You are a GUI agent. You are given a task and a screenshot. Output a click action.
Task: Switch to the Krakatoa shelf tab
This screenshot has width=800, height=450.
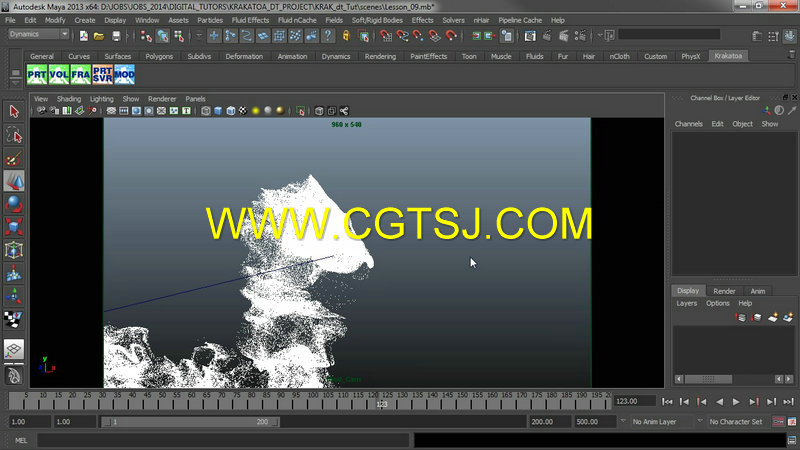point(728,56)
